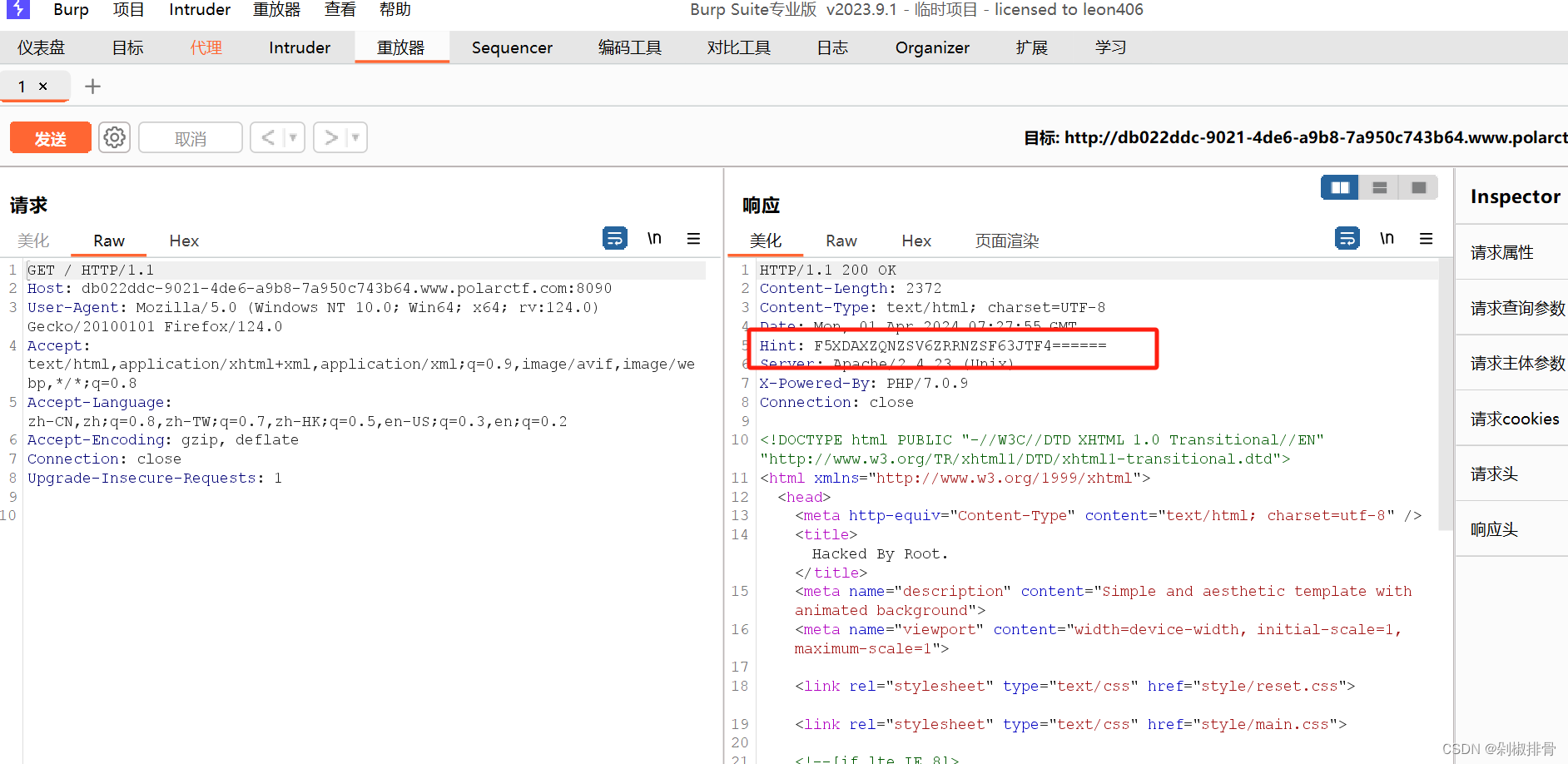Go back to previous request arrow
The image size is (1568, 764).
point(268,137)
